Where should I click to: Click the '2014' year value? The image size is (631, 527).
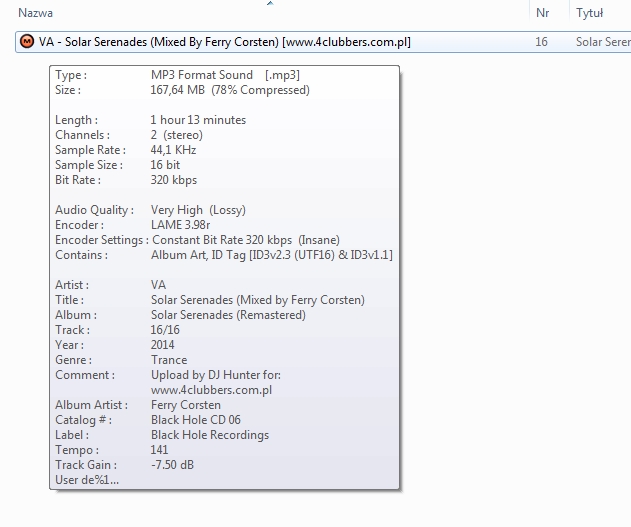pos(163,345)
